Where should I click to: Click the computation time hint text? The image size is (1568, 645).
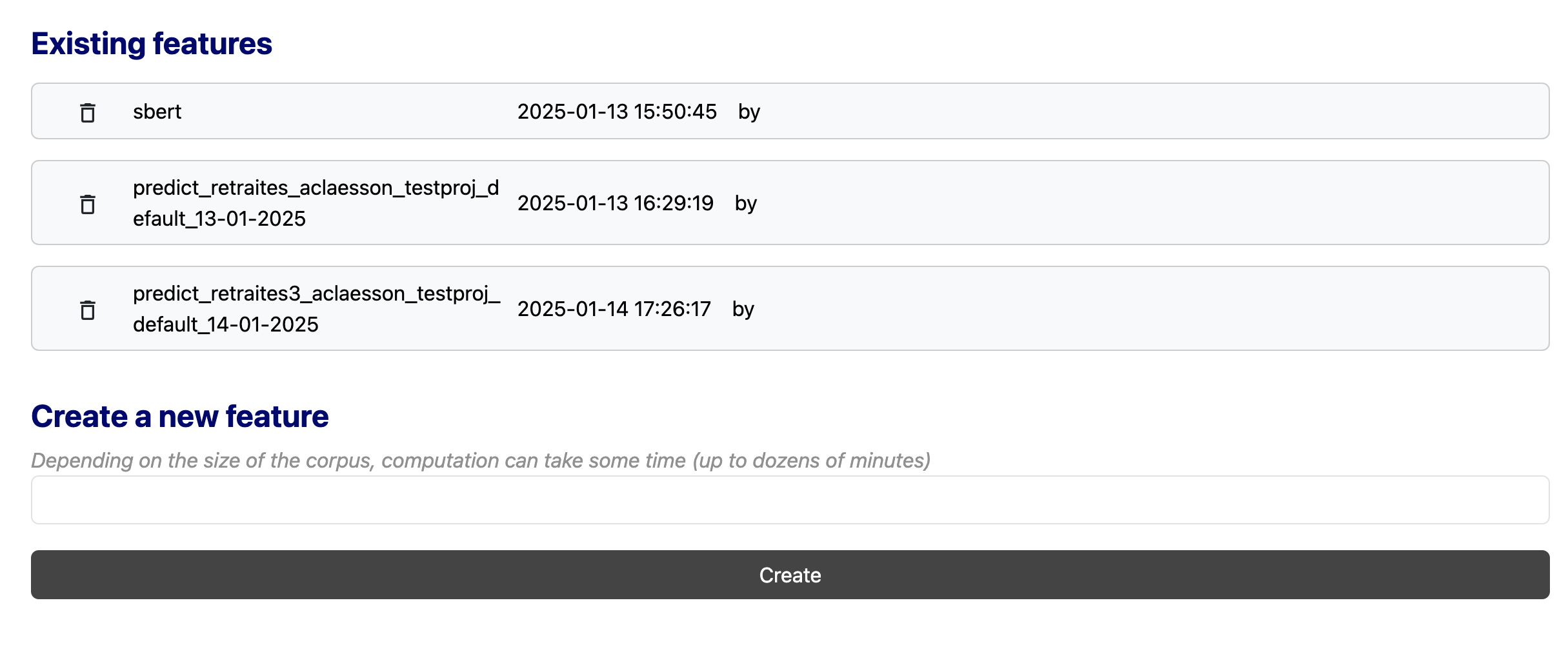[x=481, y=461]
